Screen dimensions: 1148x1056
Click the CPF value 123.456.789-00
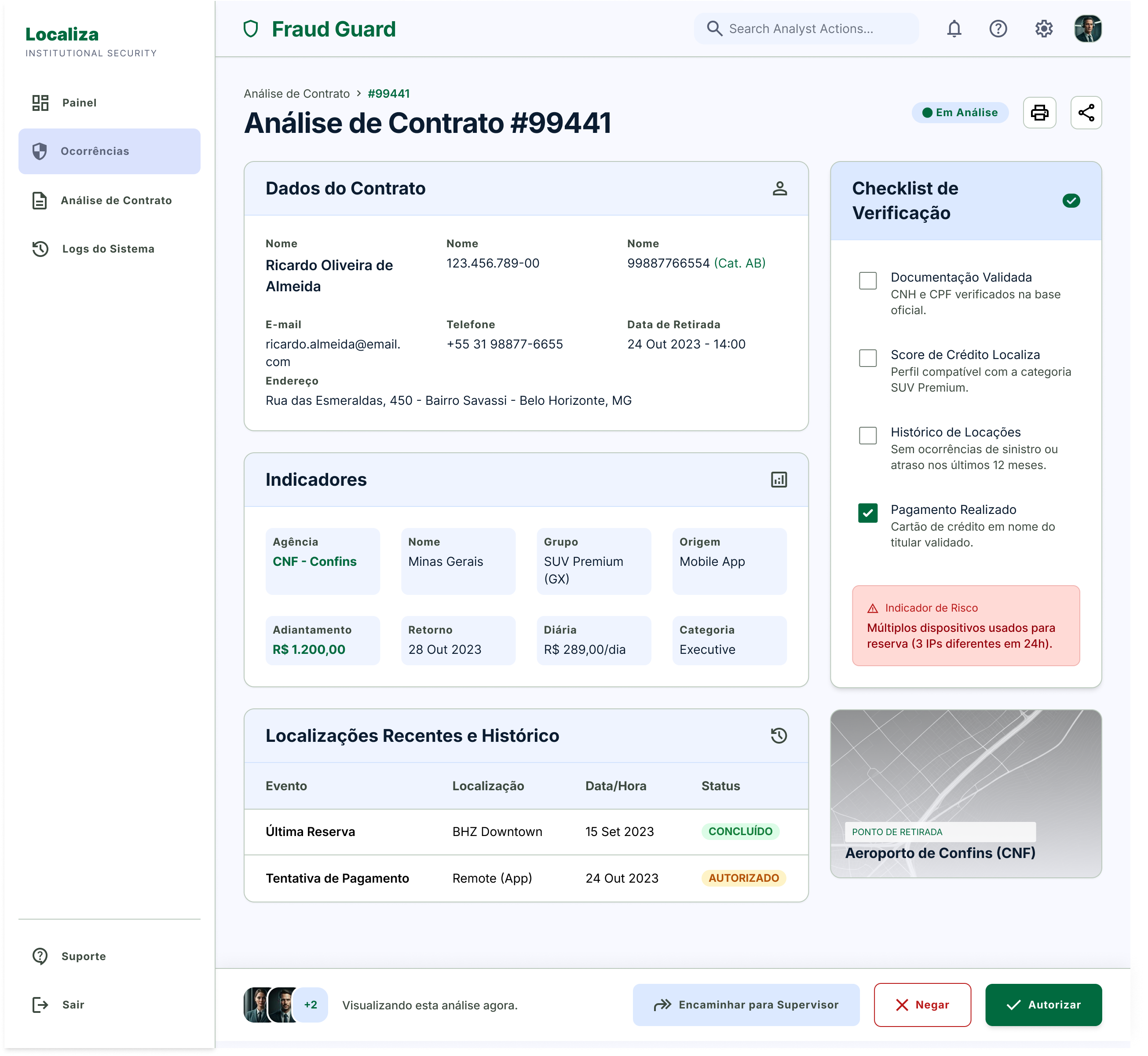493,264
